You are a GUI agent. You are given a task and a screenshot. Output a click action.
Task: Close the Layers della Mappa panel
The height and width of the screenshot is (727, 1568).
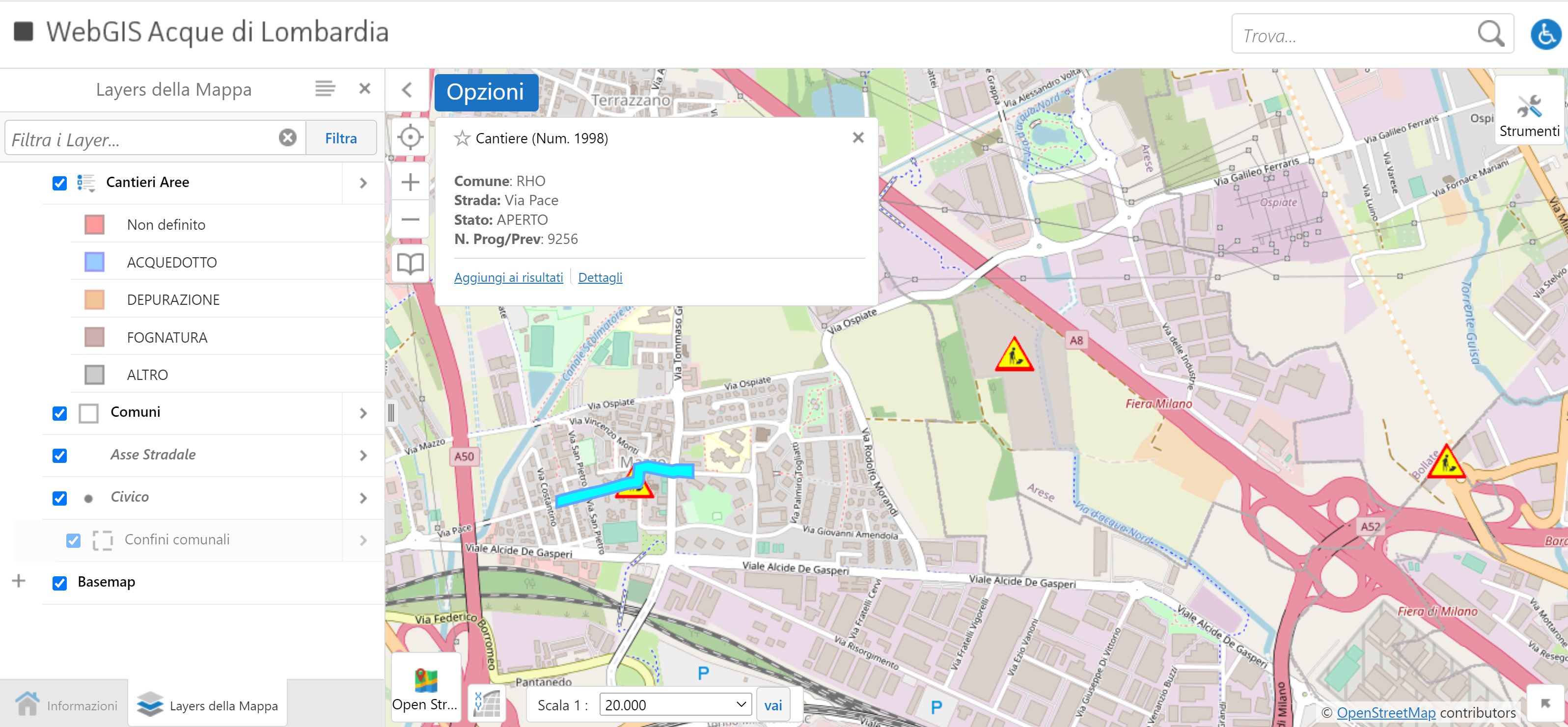364,89
